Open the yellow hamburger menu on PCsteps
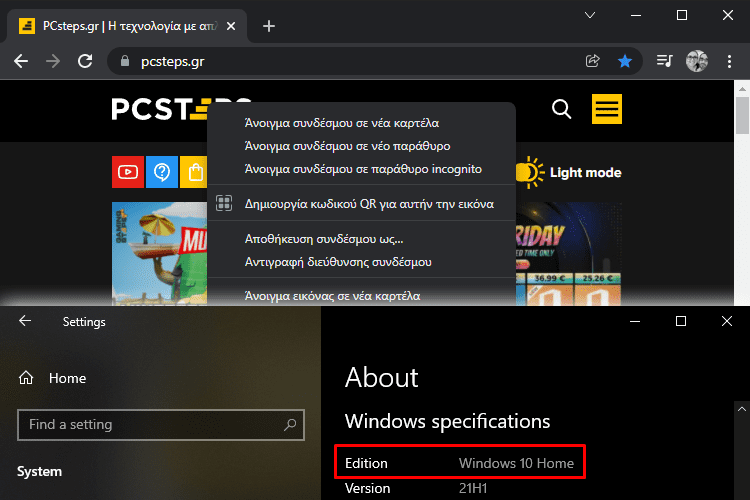This screenshot has height=500, width=750. 607,109
